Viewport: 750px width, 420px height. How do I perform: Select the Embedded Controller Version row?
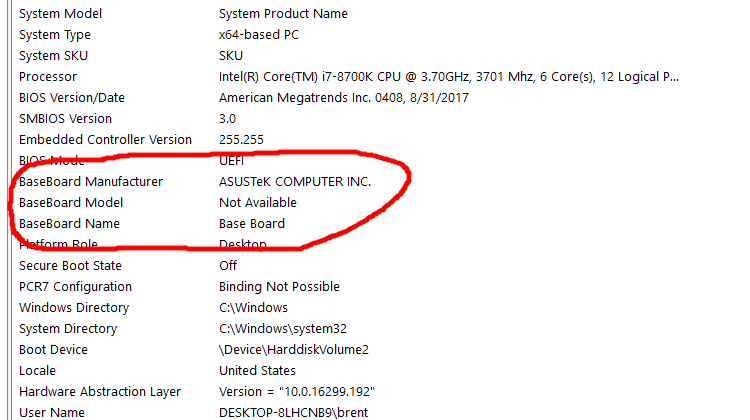pos(378,140)
